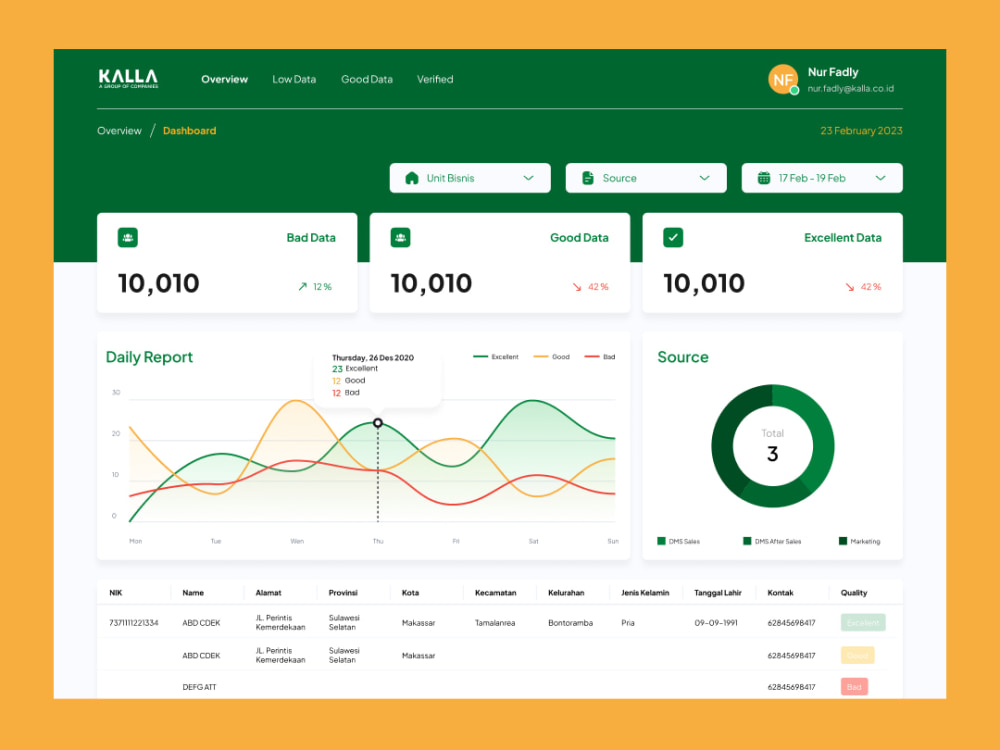
Task: Click the NIK cell 7371111221334
Action: [x=133, y=622]
